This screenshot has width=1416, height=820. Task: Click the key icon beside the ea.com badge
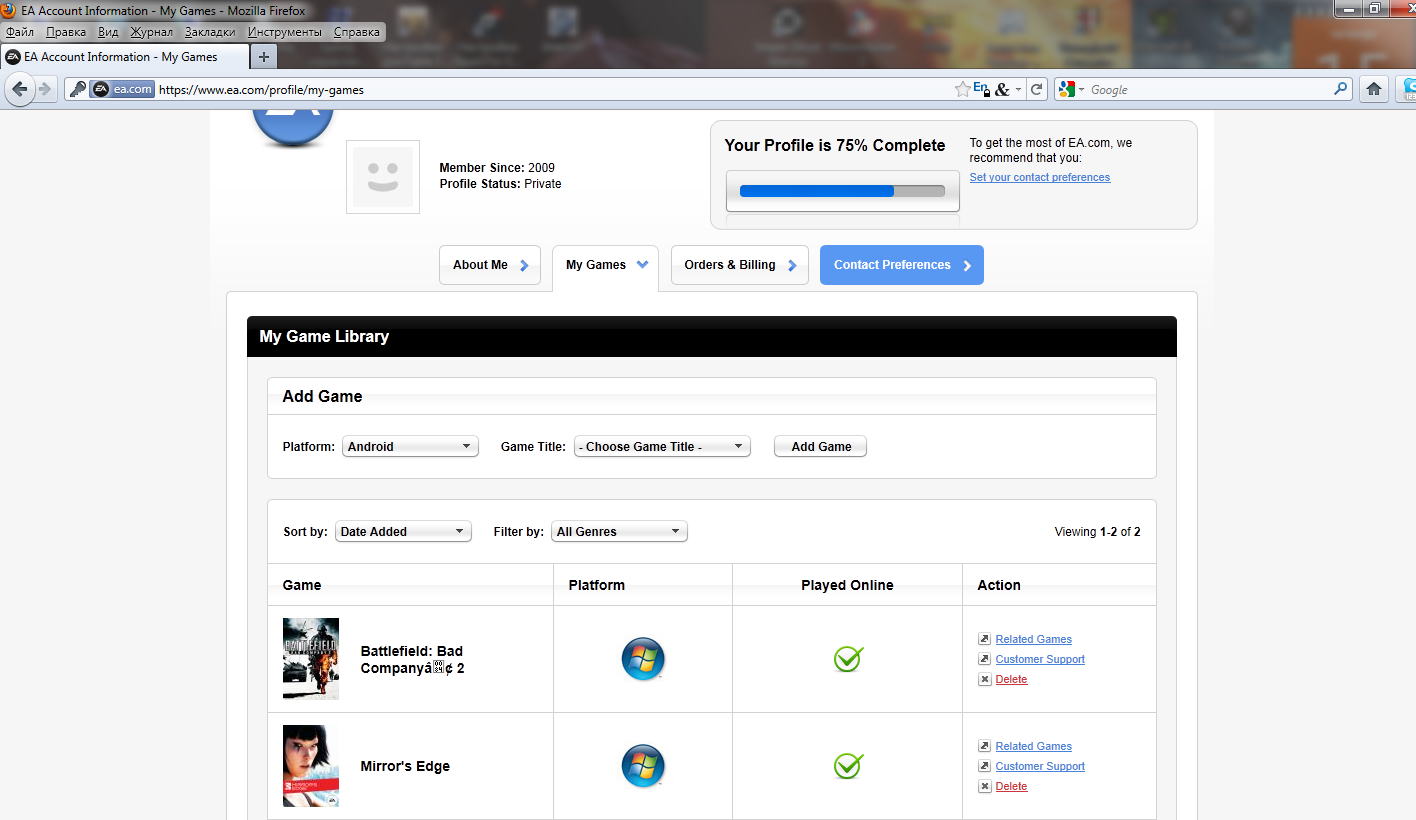coord(77,89)
